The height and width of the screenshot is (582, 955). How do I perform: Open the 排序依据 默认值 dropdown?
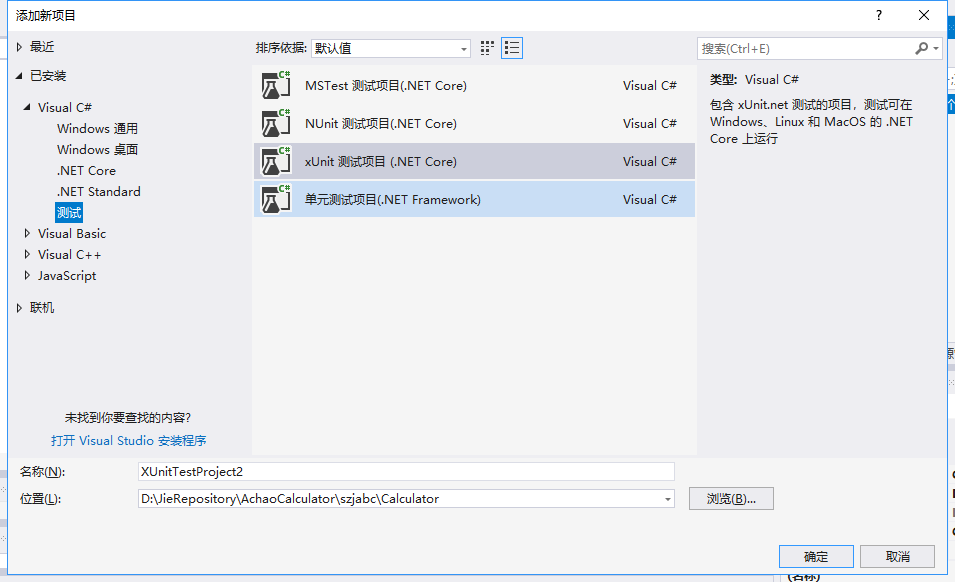(x=390, y=48)
